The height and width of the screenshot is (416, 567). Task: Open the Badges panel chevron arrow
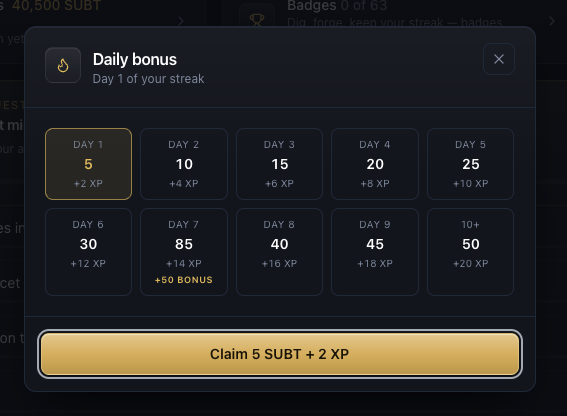pyautogui.click(x=552, y=21)
